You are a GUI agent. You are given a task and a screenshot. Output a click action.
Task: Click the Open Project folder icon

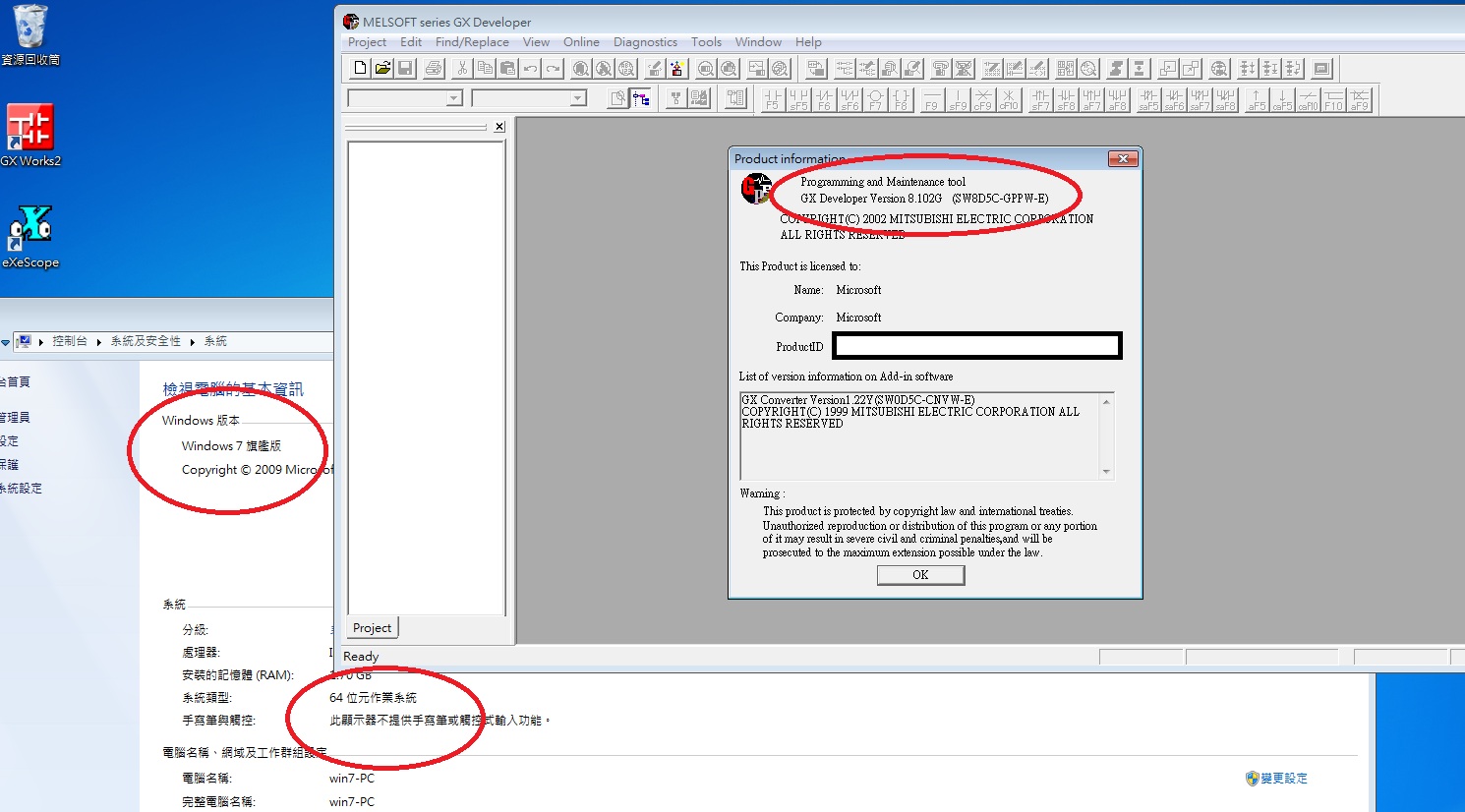click(382, 69)
